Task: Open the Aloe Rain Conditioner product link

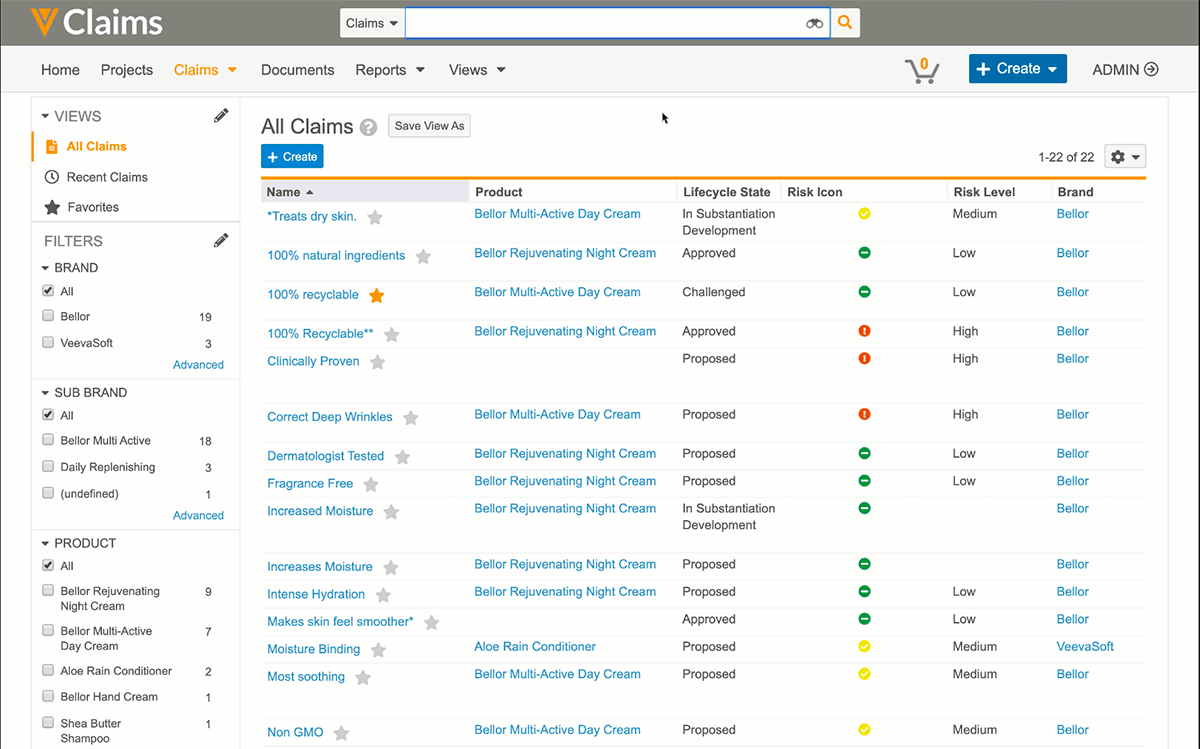Action: tap(535, 647)
